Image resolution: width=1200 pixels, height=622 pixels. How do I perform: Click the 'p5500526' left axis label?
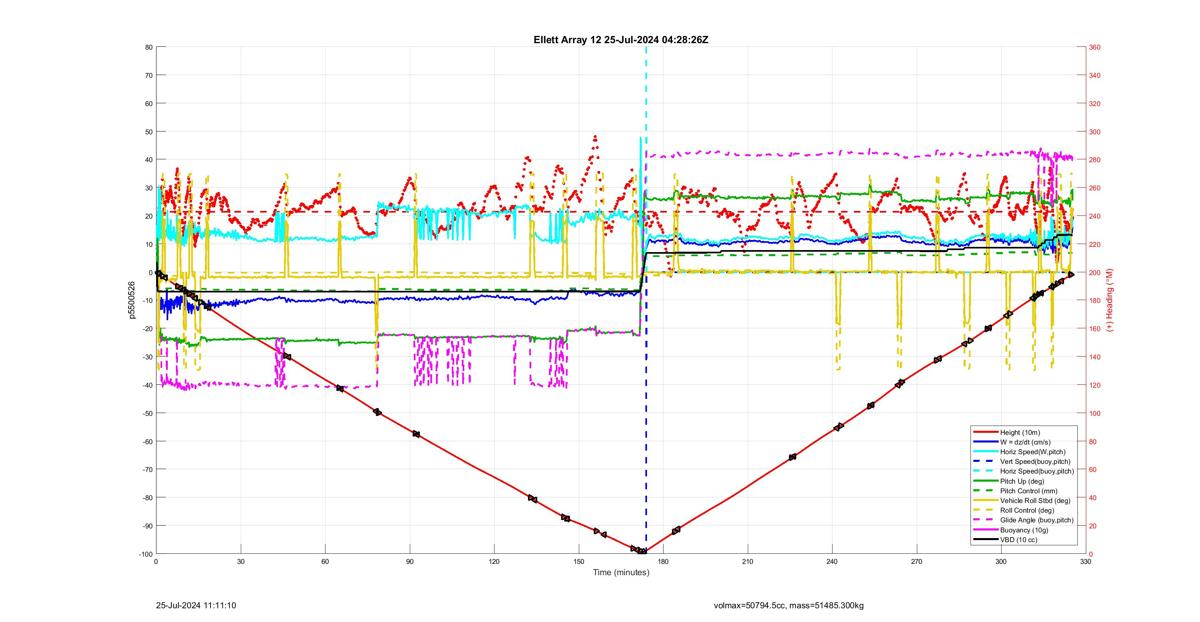coord(130,300)
